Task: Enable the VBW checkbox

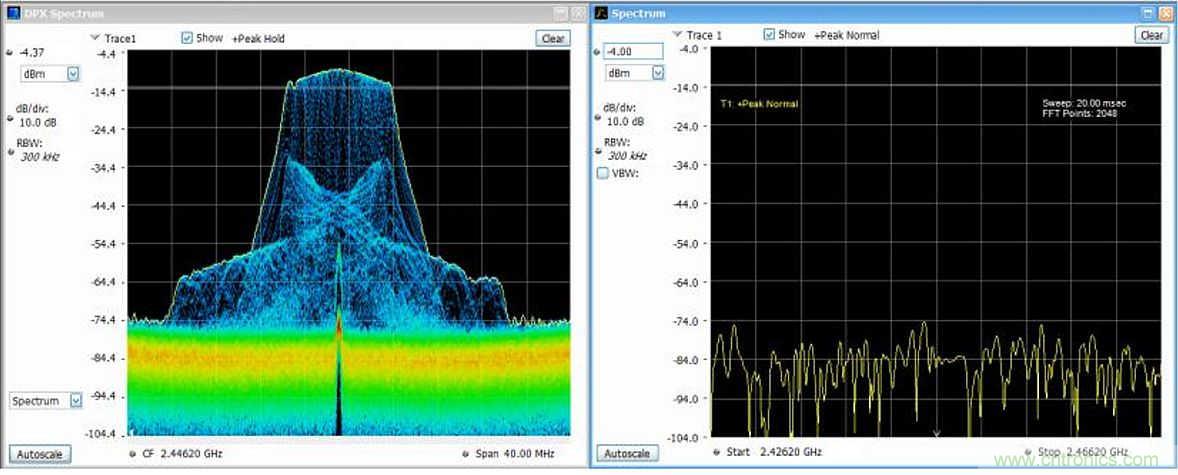Action: click(x=602, y=173)
